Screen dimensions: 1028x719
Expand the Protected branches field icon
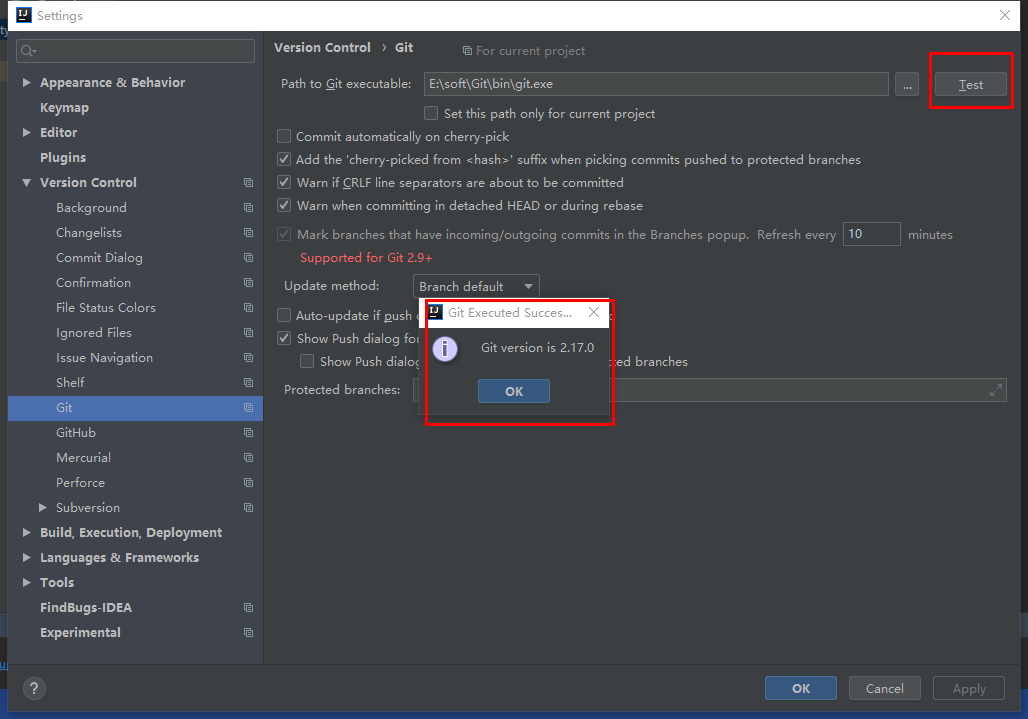tap(995, 390)
